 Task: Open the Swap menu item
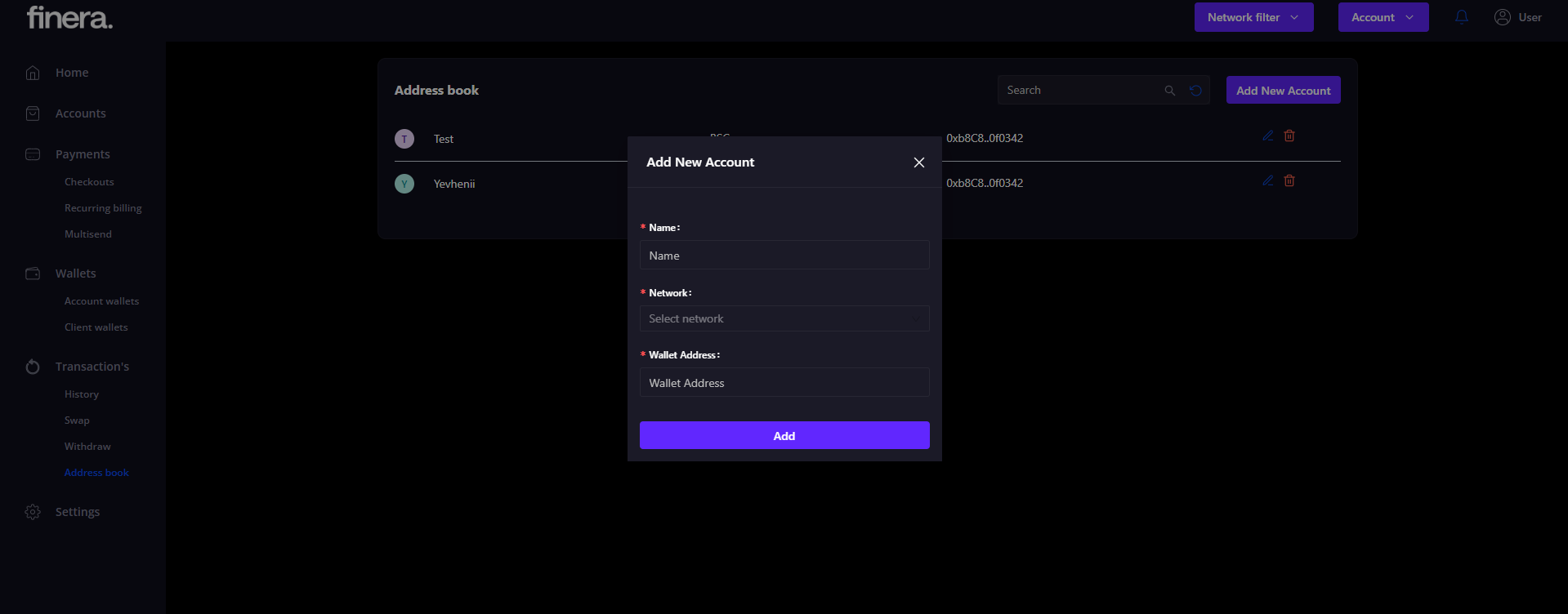point(77,420)
